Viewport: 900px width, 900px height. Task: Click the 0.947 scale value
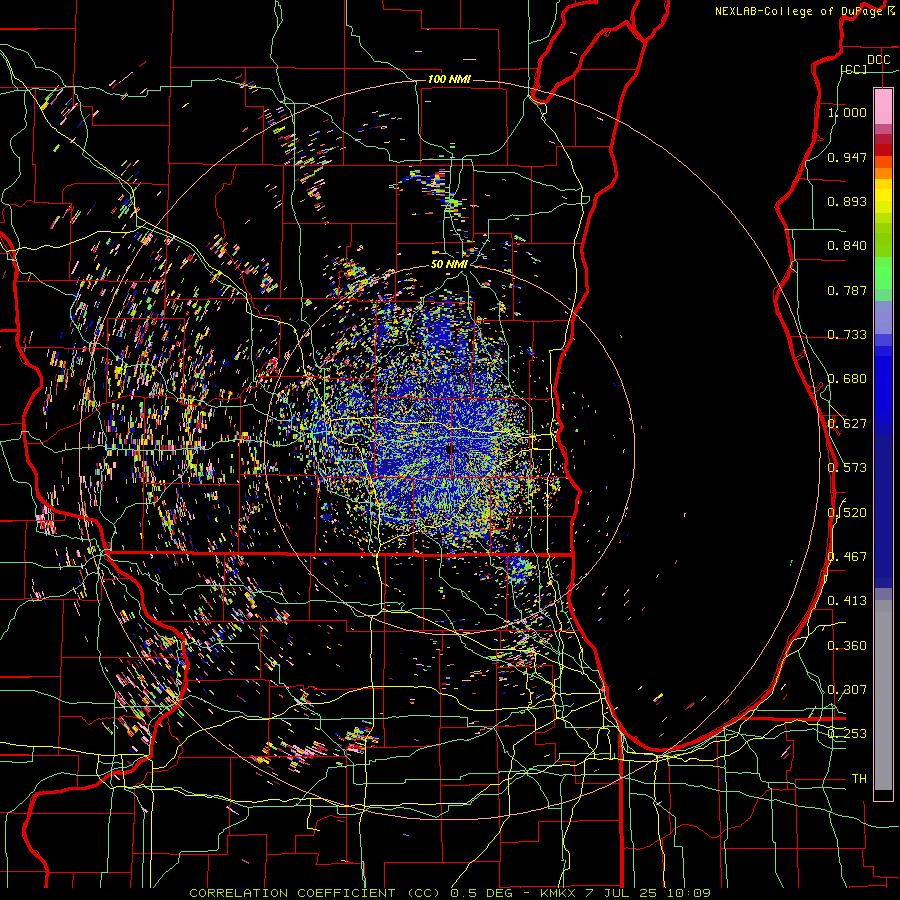pos(847,157)
